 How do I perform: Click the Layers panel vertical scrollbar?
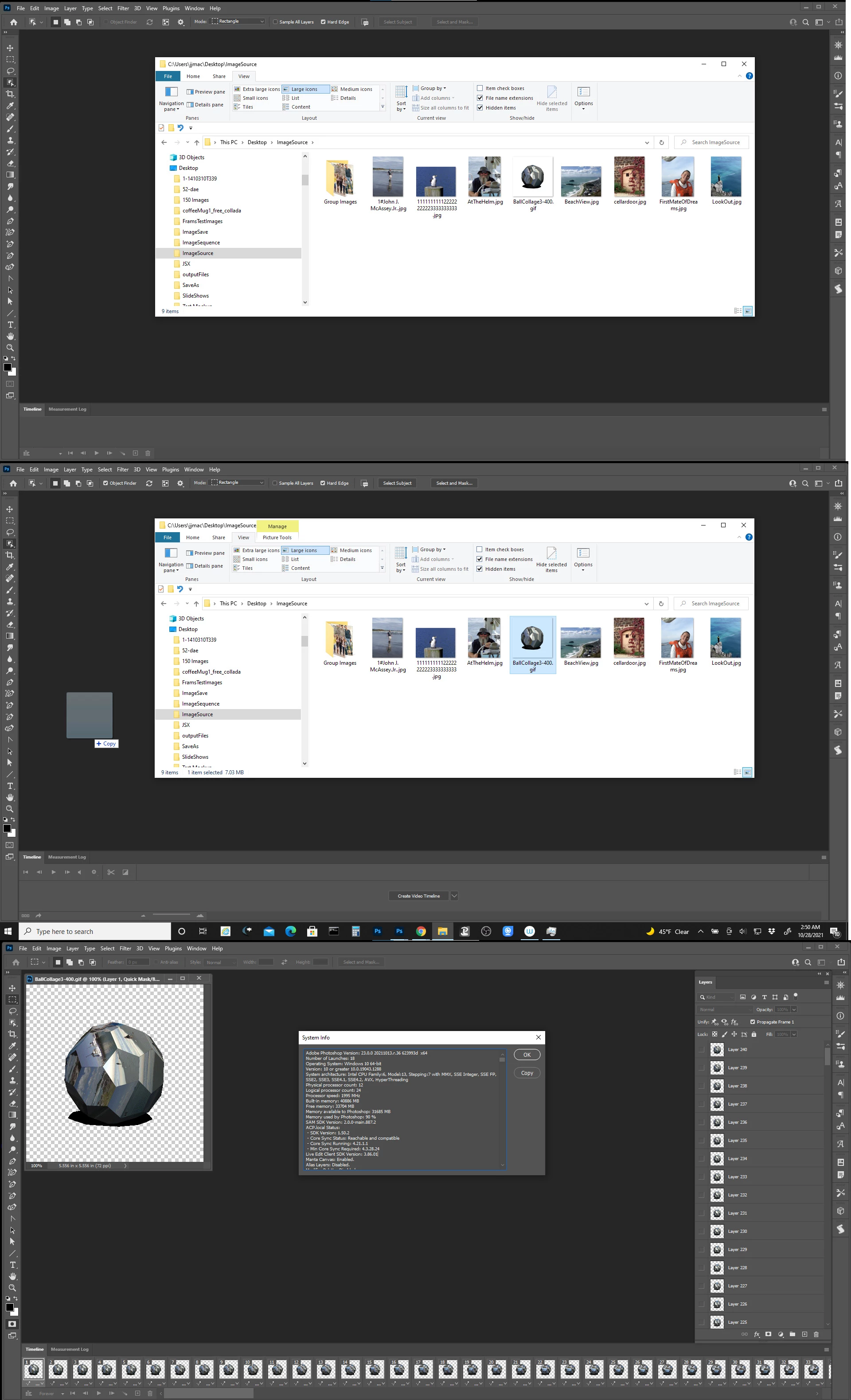pos(827,1057)
